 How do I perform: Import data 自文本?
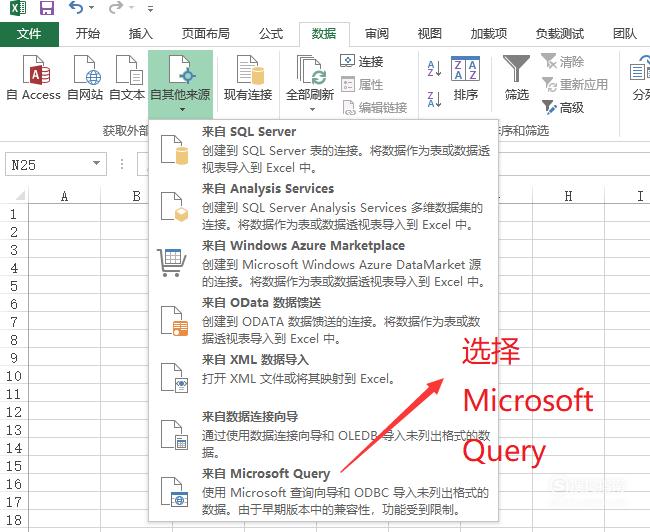pyautogui.click(x=127, y=78)
